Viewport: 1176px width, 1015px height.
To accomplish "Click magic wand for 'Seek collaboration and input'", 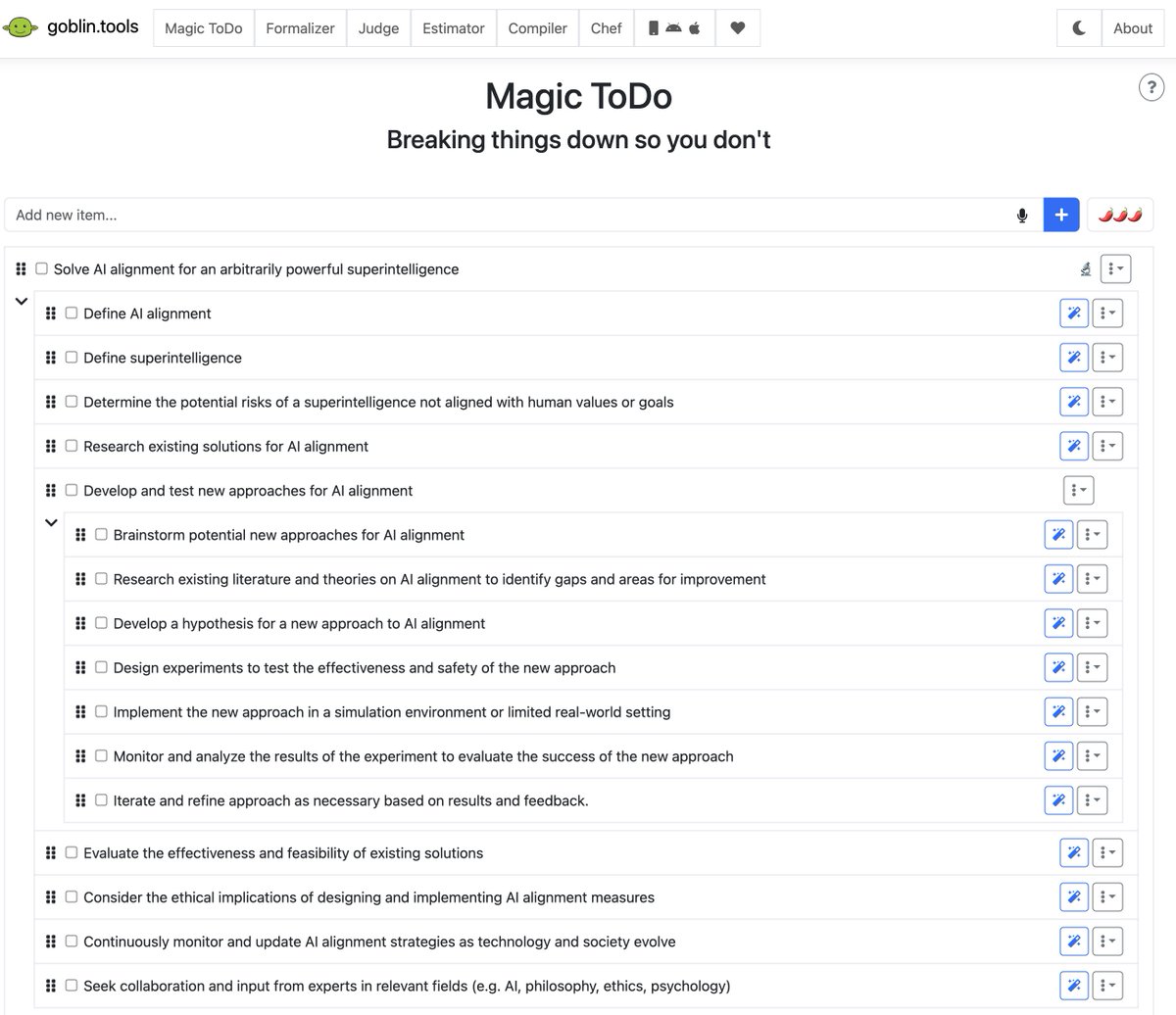I will pos(1074,986).
